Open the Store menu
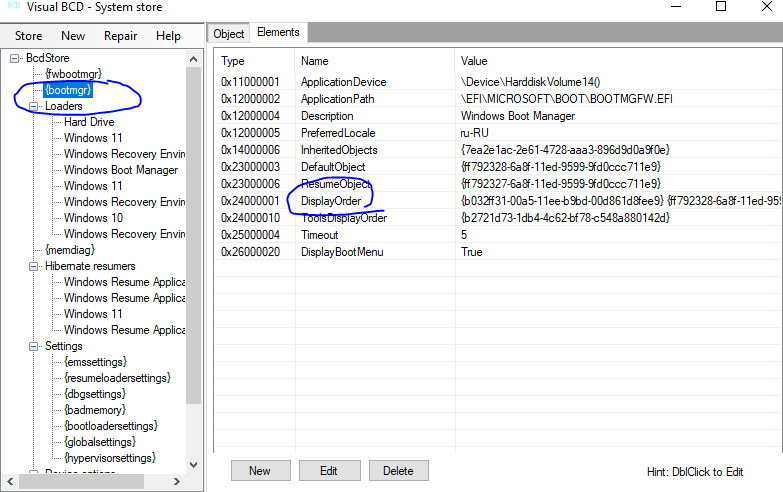 click(28, 36)
